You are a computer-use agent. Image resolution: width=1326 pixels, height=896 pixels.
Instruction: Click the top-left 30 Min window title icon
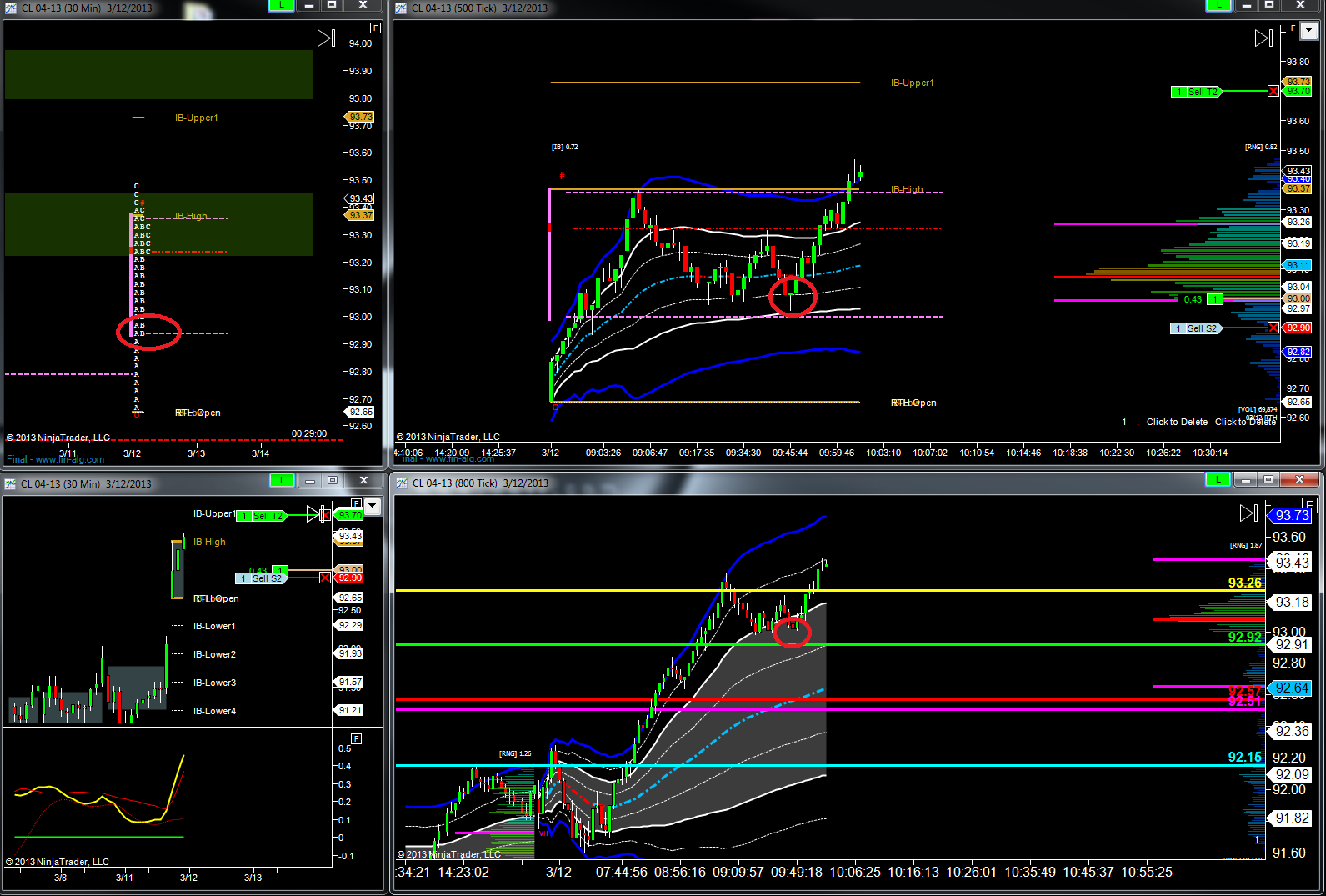point(11,8)
